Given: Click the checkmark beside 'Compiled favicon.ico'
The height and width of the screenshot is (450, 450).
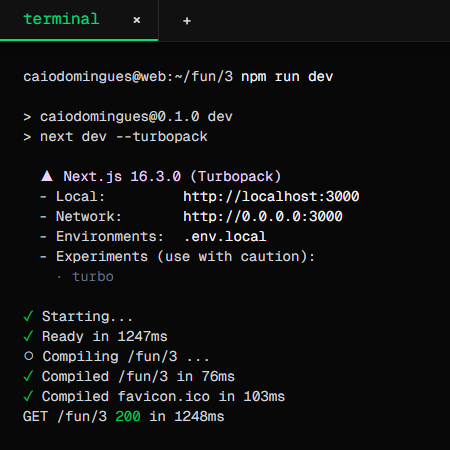Looking at the screenshot, I should pos(29,396).
